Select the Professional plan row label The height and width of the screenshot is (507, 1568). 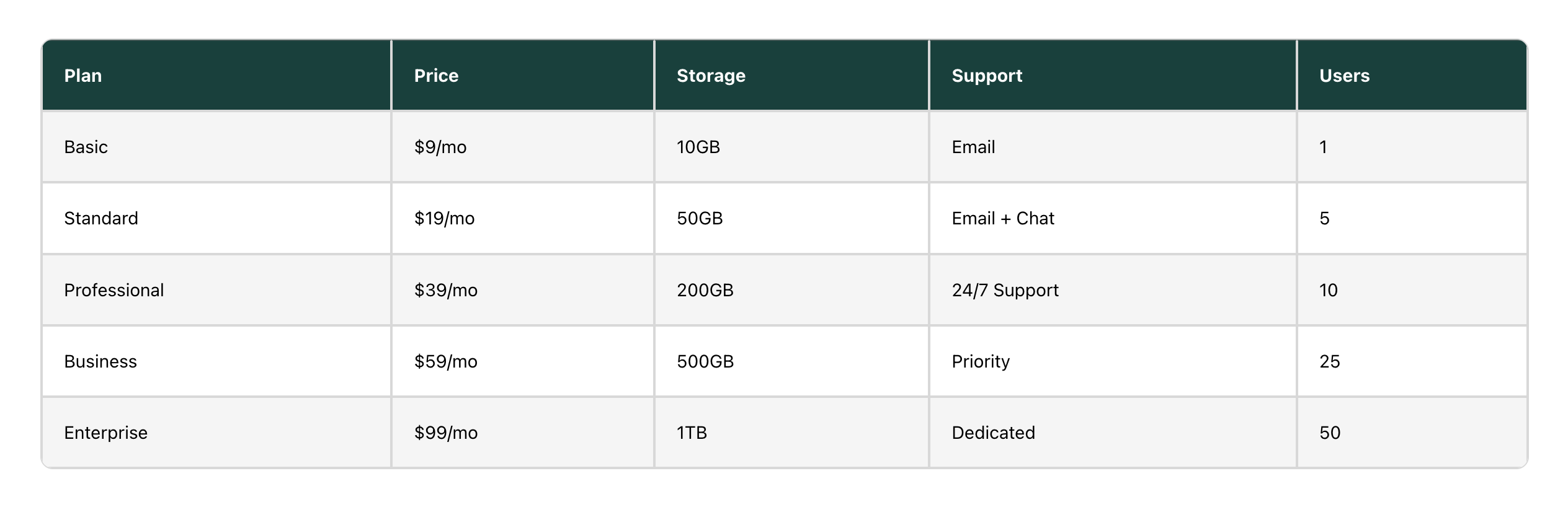[114, 290]
